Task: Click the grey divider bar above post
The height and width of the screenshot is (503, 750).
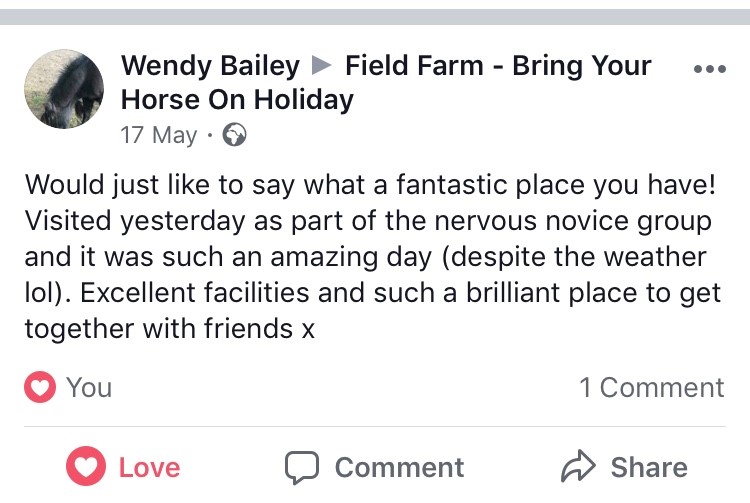Action: tap(375, 17)
